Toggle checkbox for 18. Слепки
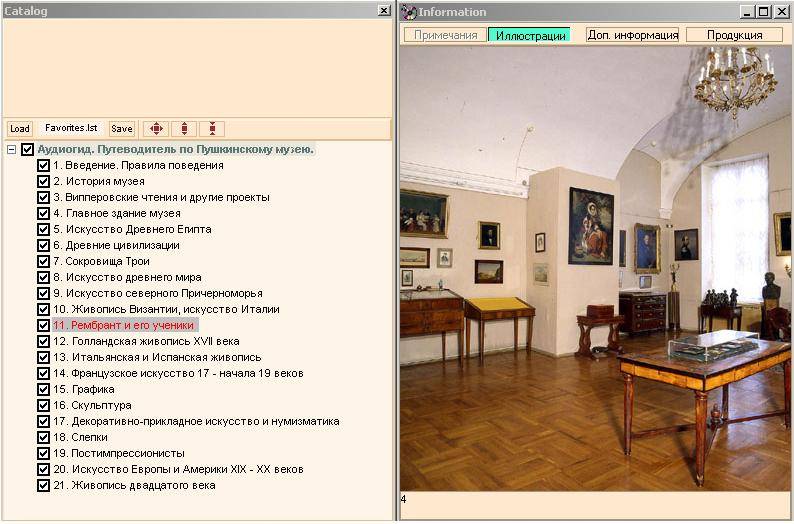Image resolution: width=794 pixels, height=524 pixels. (x=44, y=437)
